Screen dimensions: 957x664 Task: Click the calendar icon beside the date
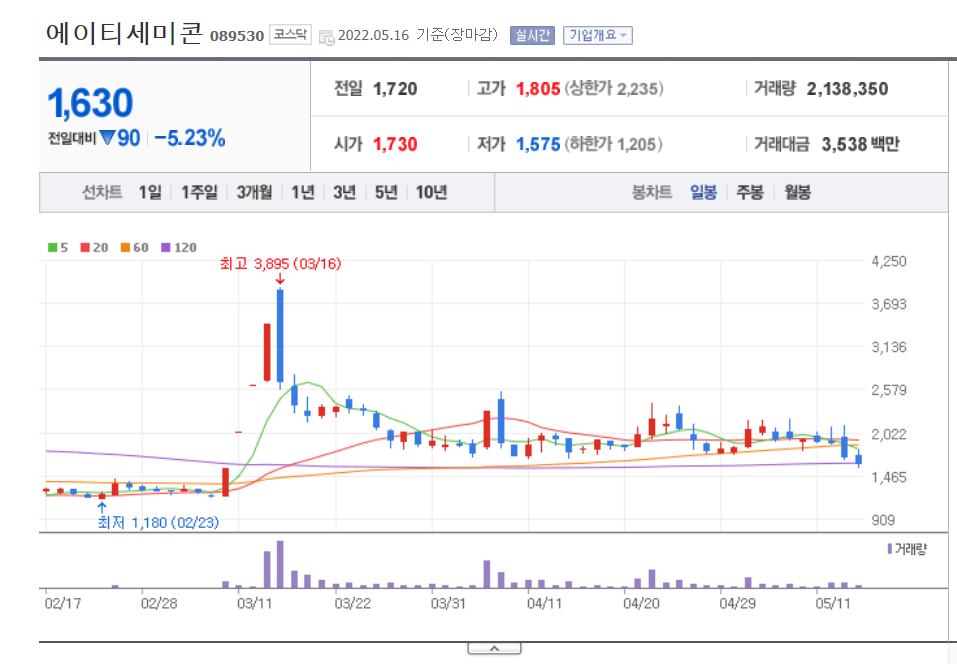click(x=327, y=37)
